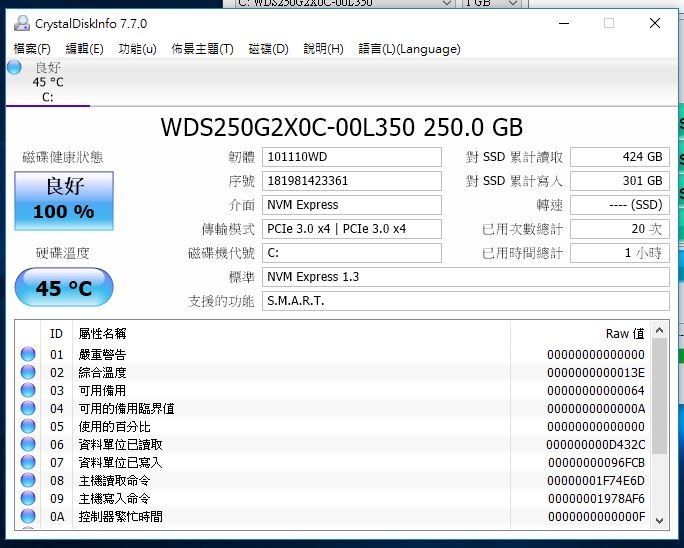Select row 資料單位已寫入 in attribute list
Viewport: 684px width, 548px height.
click(x=333, y=462)
